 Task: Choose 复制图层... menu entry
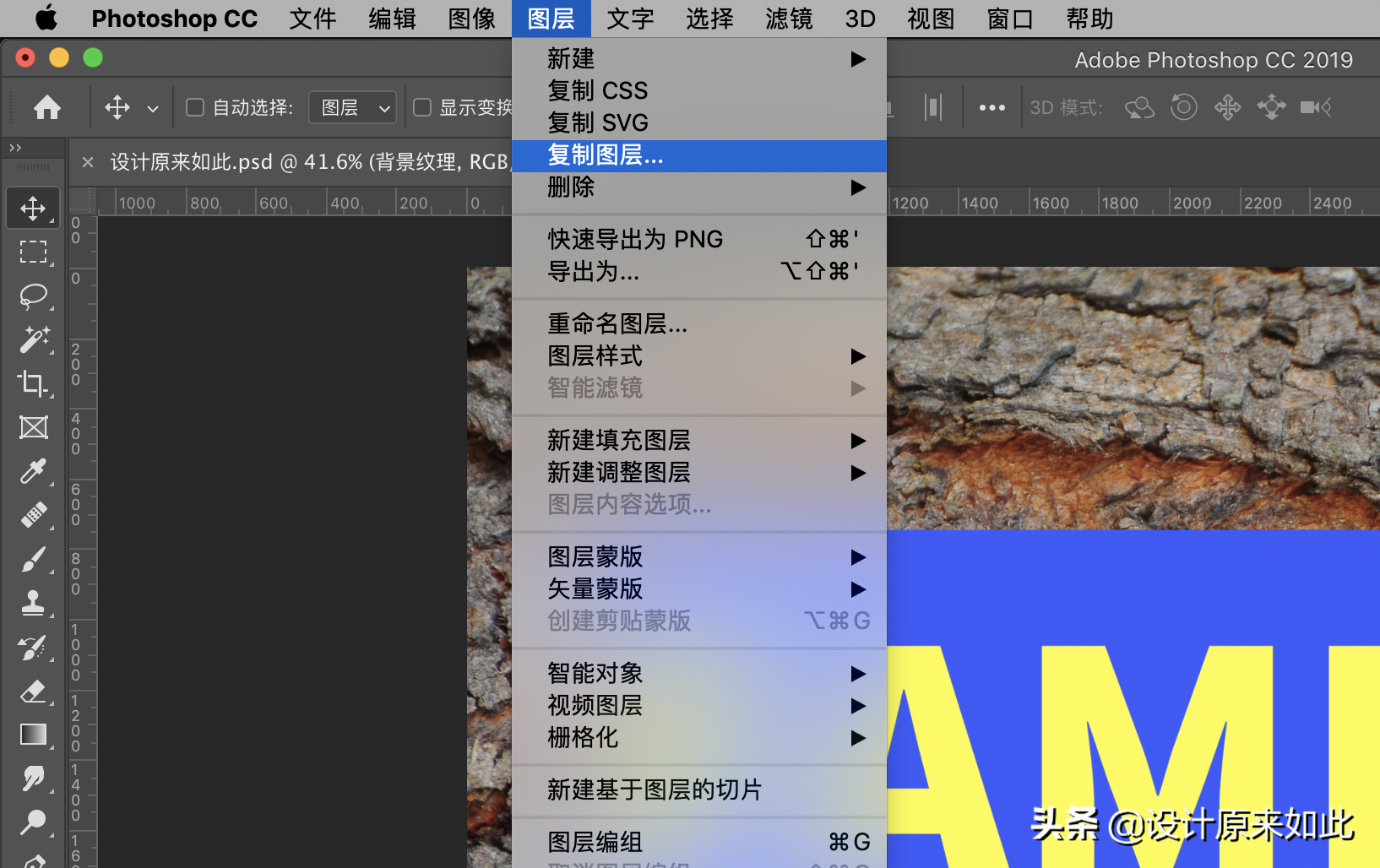coord(699,155)
